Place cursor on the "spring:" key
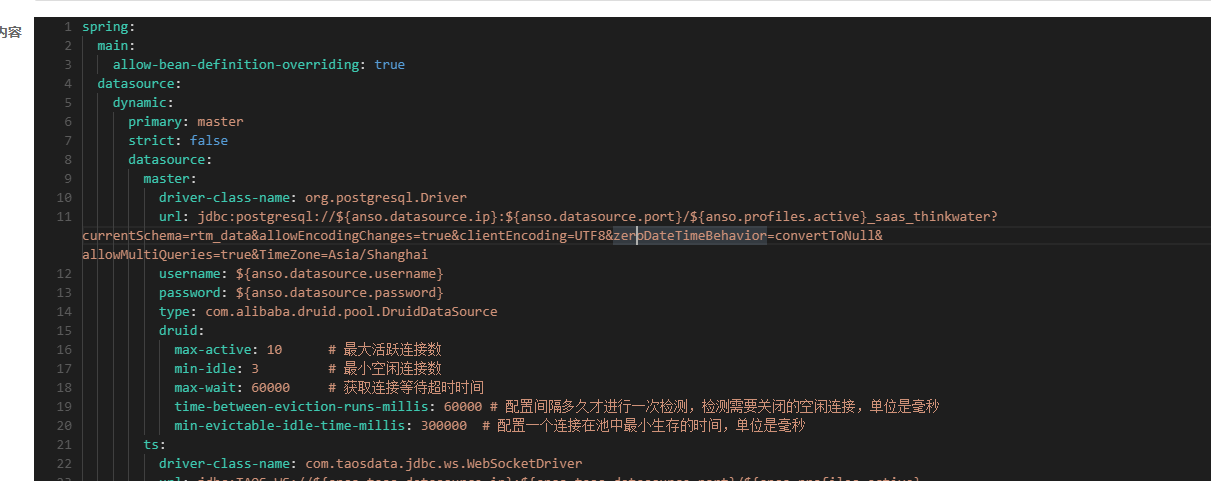This screenshot has width=1211, height=481. (x=105, y=26)
